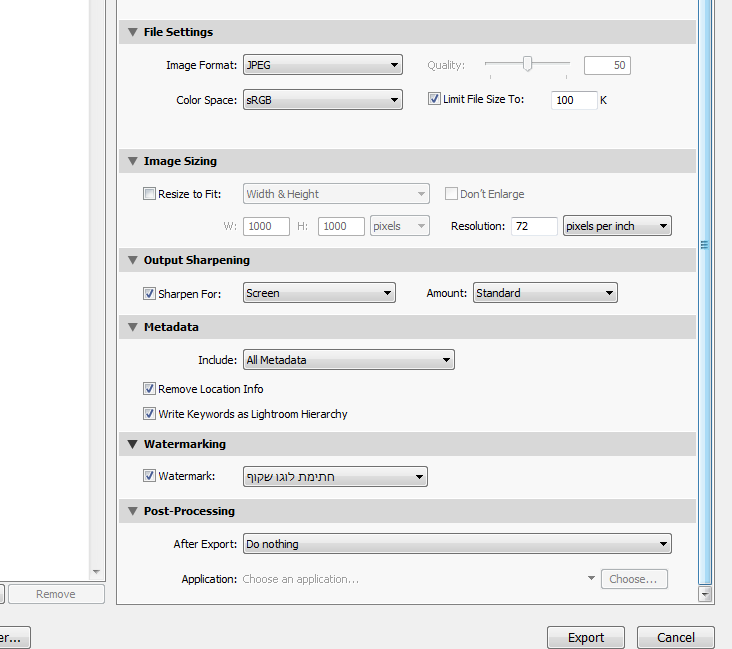Open the Watermark preset dropdown
The width and height of the screenshot is (732, 649).
(335, 477)
